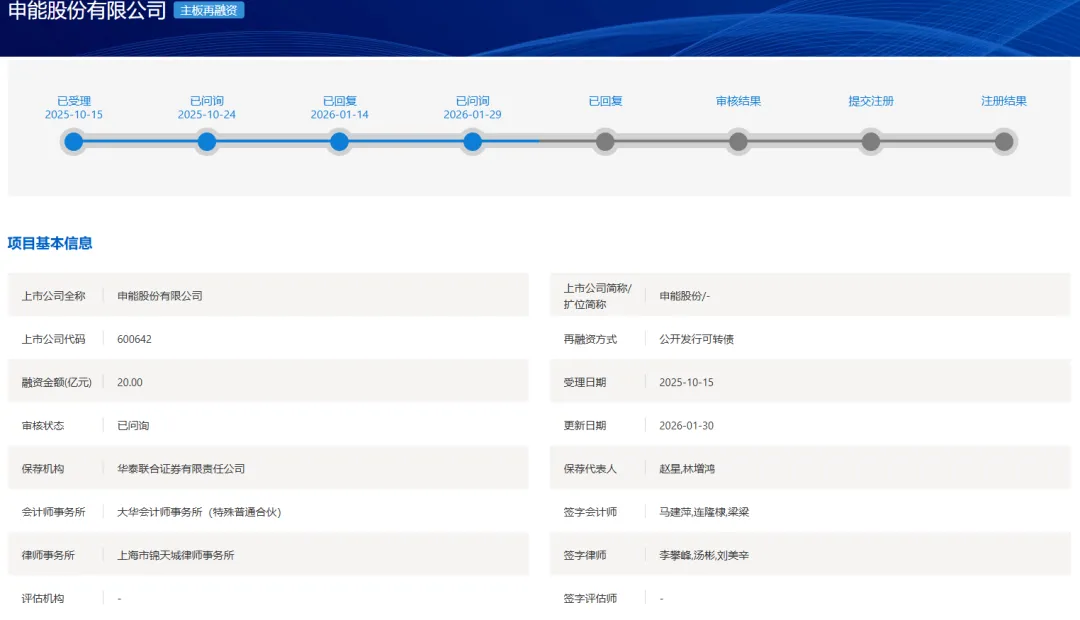Click the gray 提交注册 timeline node
This screenshot has height=620, width=1080.
tap(871, 142)
